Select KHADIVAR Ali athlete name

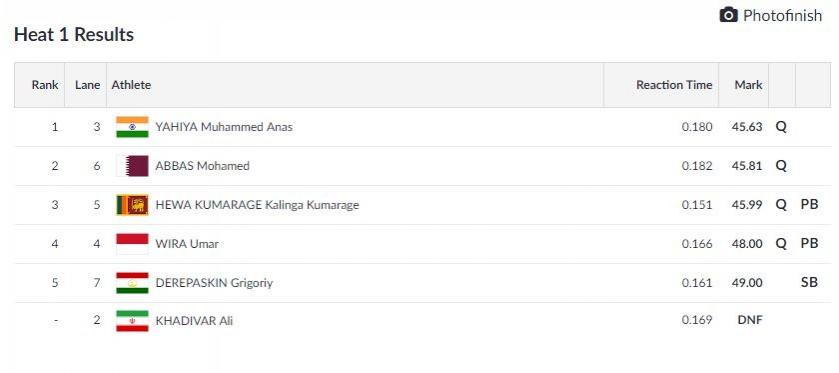coord(194,321)
